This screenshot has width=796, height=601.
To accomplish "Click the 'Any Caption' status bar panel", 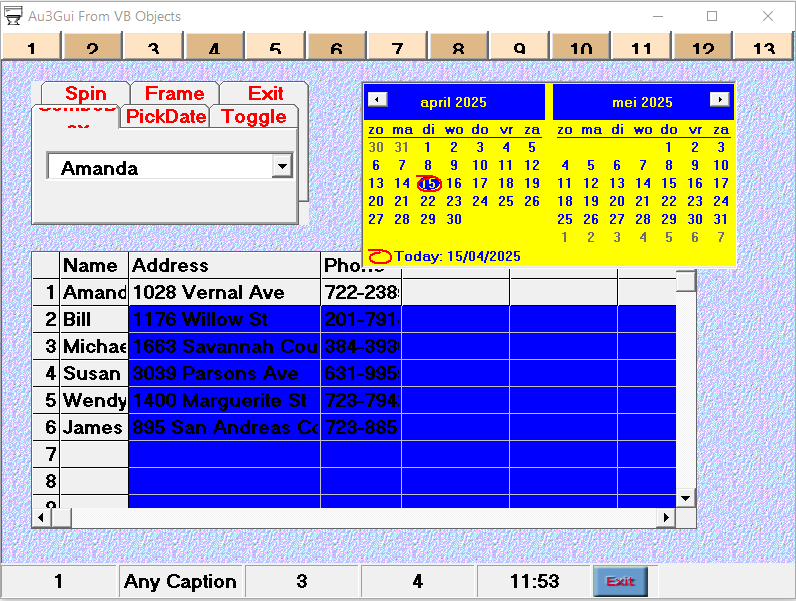I will pyautogui.click(x=180, y=581).
